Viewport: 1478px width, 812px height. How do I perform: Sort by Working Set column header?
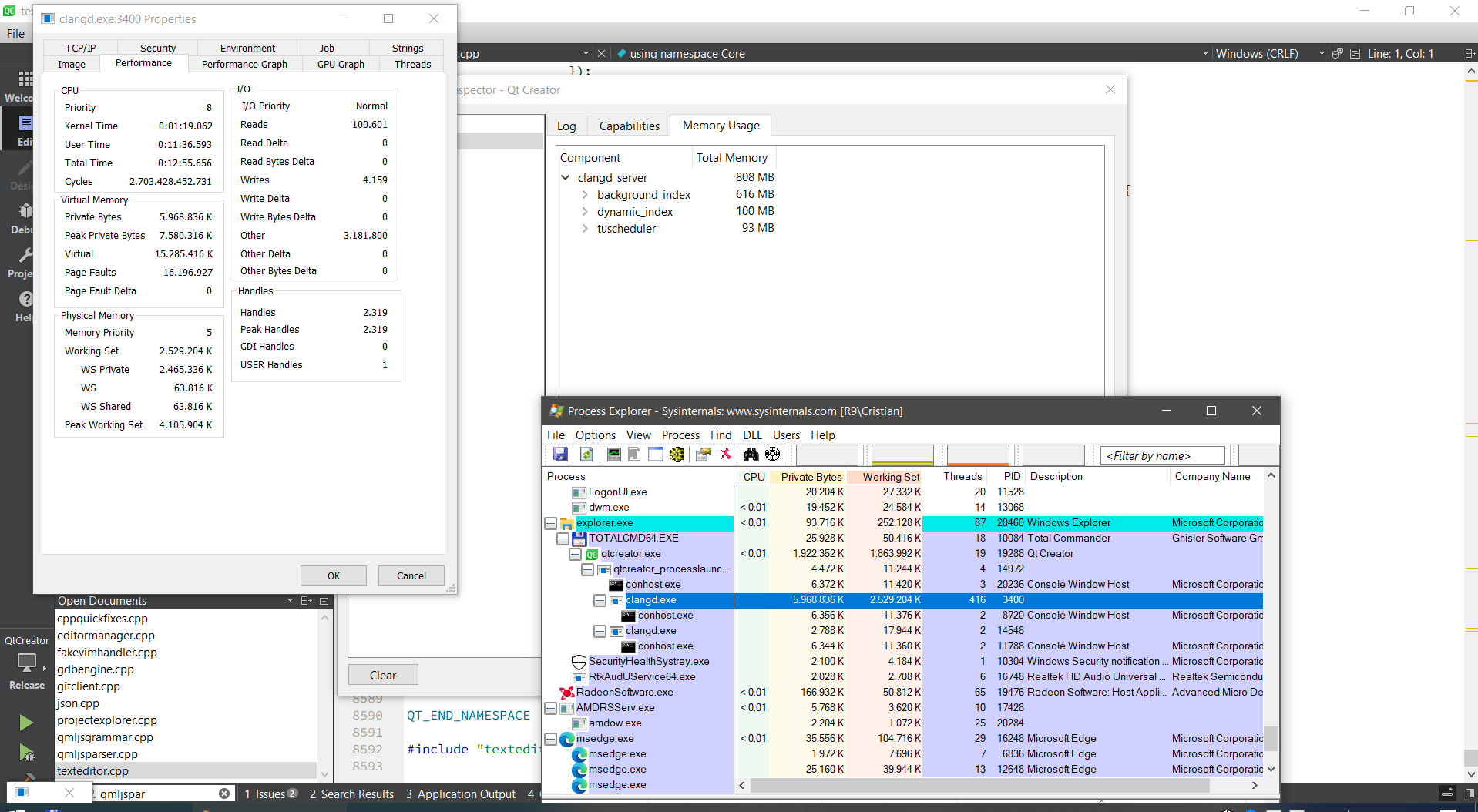tap(885, 477)
